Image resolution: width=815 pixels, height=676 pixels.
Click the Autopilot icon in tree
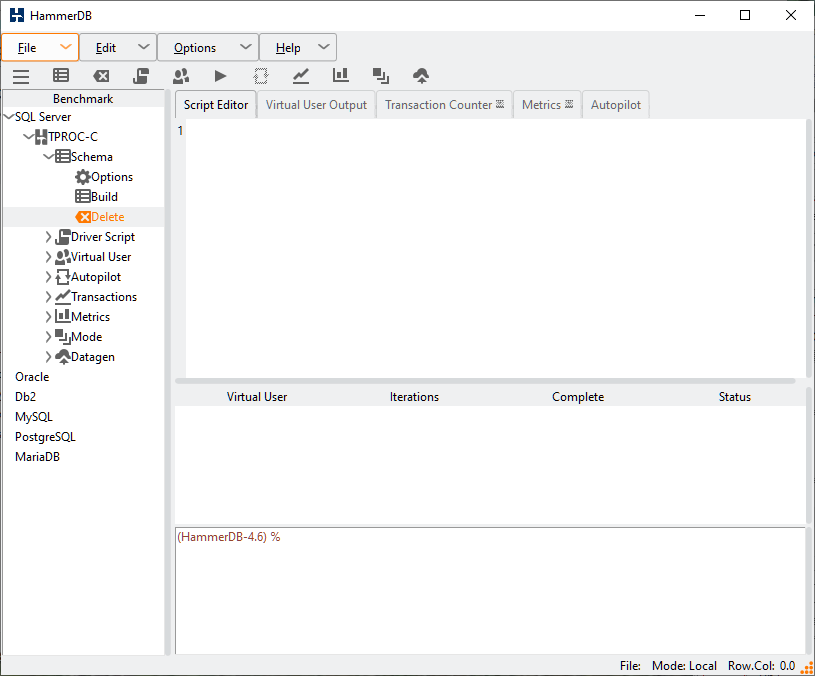point(63,277)
